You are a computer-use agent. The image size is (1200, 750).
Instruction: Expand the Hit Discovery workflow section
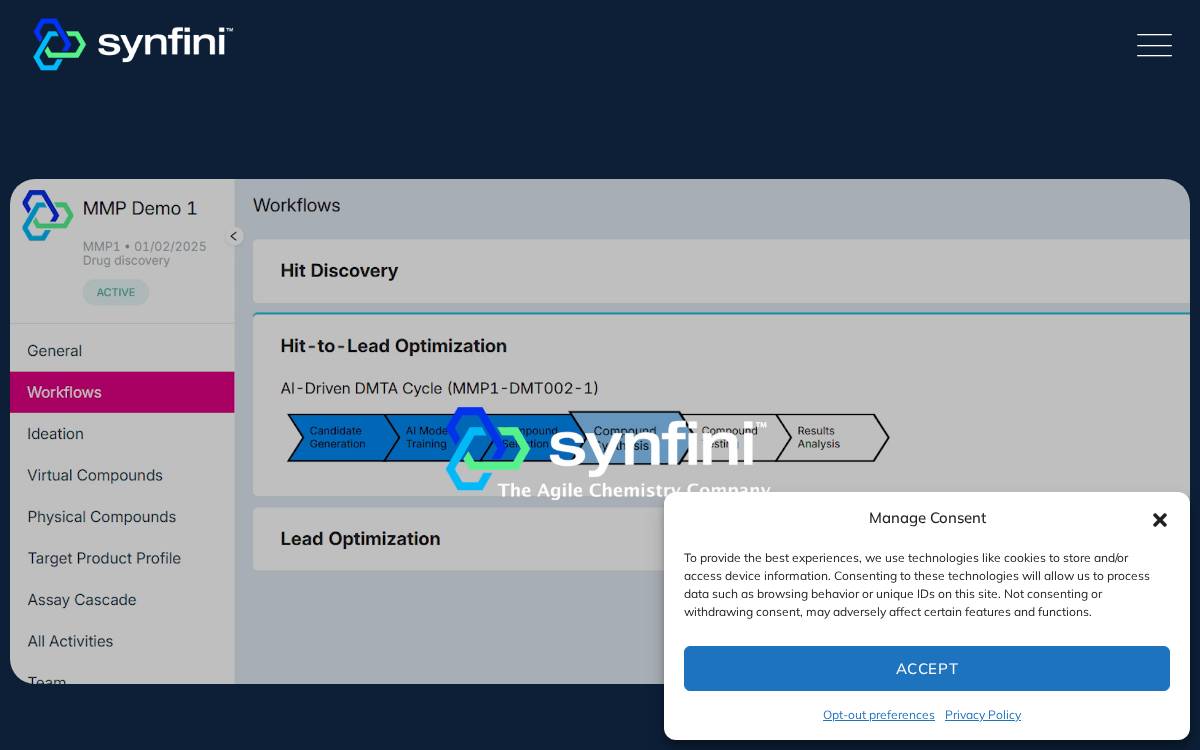point(721,271)
